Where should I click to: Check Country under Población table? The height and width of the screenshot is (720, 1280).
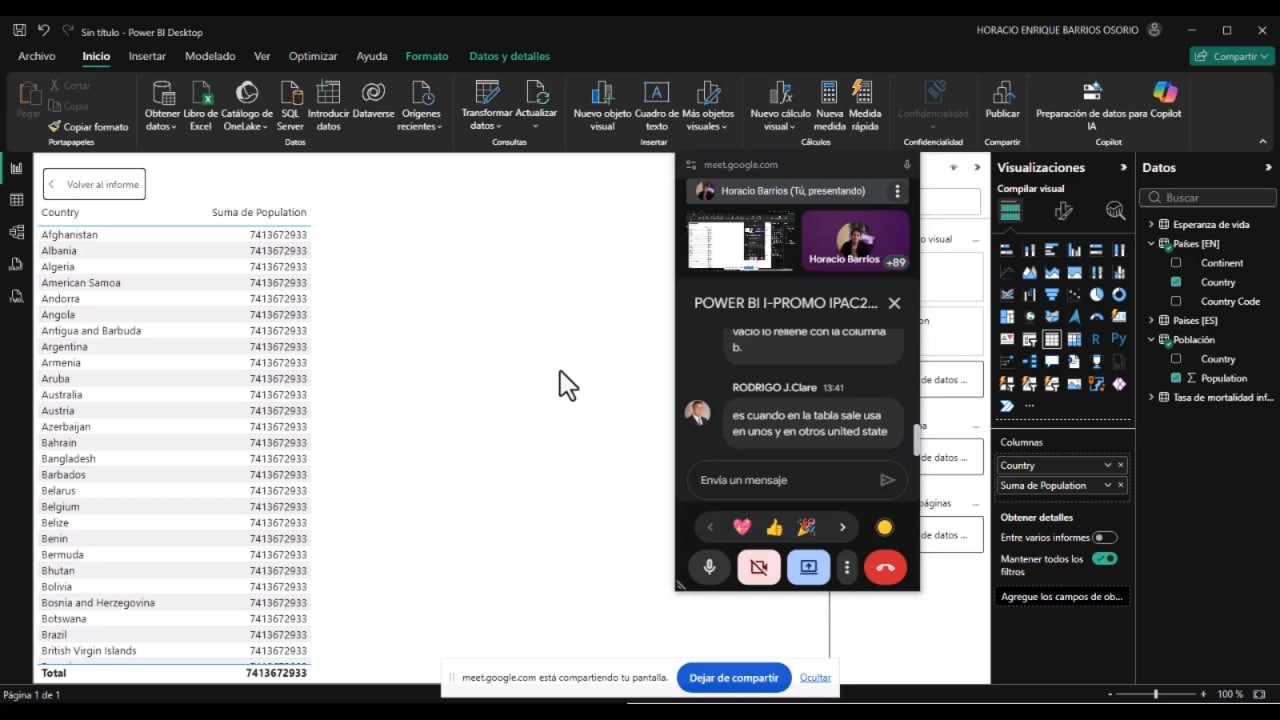pyautogui.click(x=1176, y=359)
